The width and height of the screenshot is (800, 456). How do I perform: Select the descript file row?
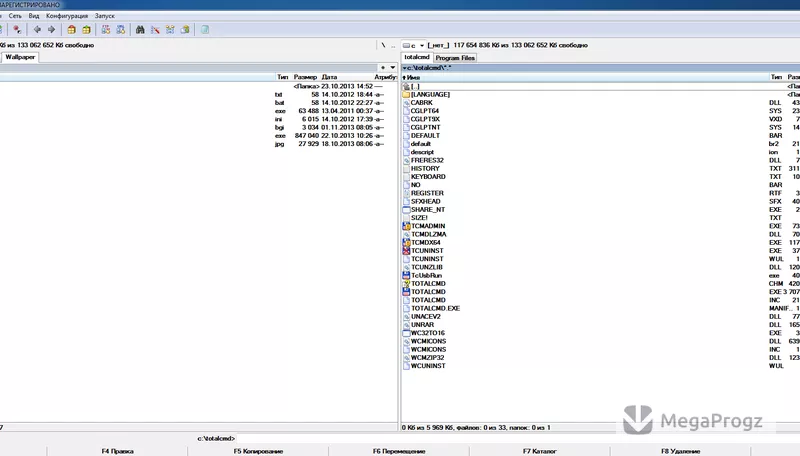(601, 152)
